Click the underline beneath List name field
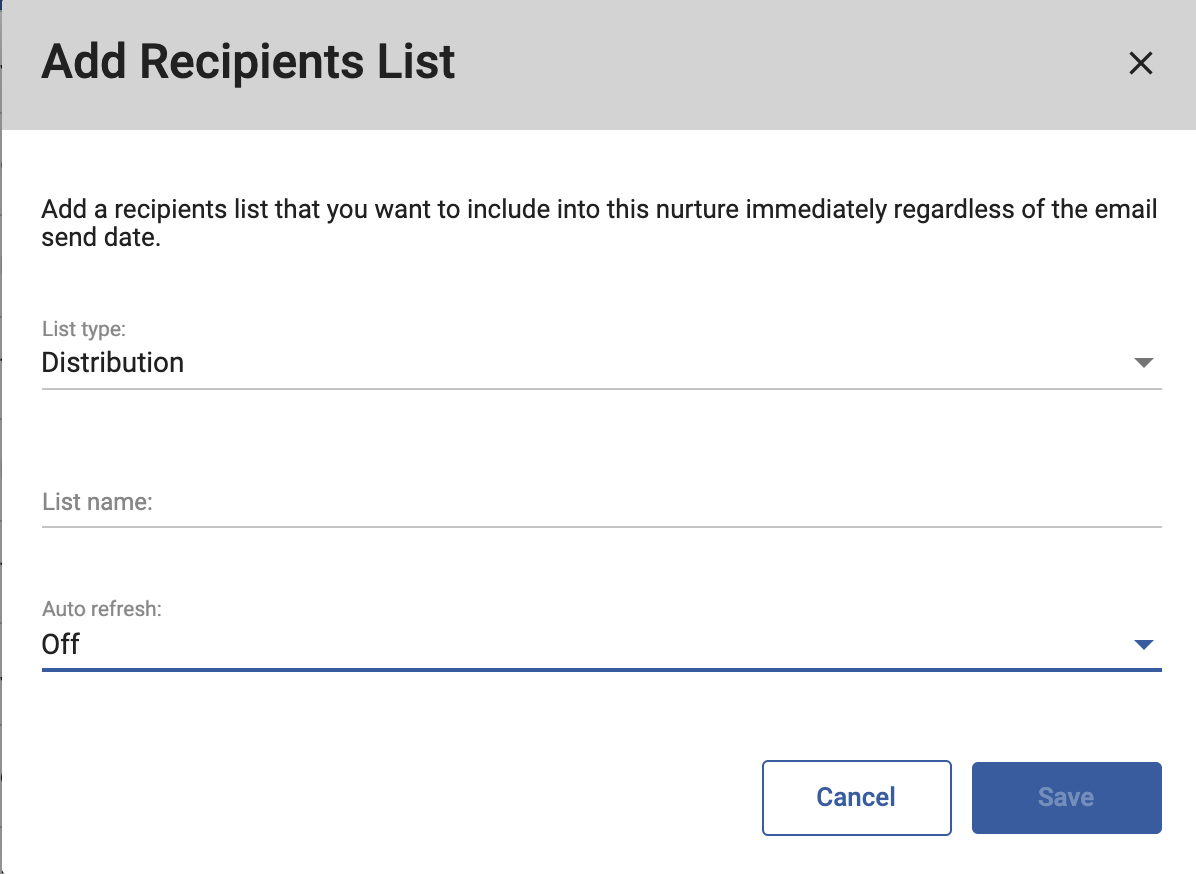1196x874 pixels. point(600,526)
